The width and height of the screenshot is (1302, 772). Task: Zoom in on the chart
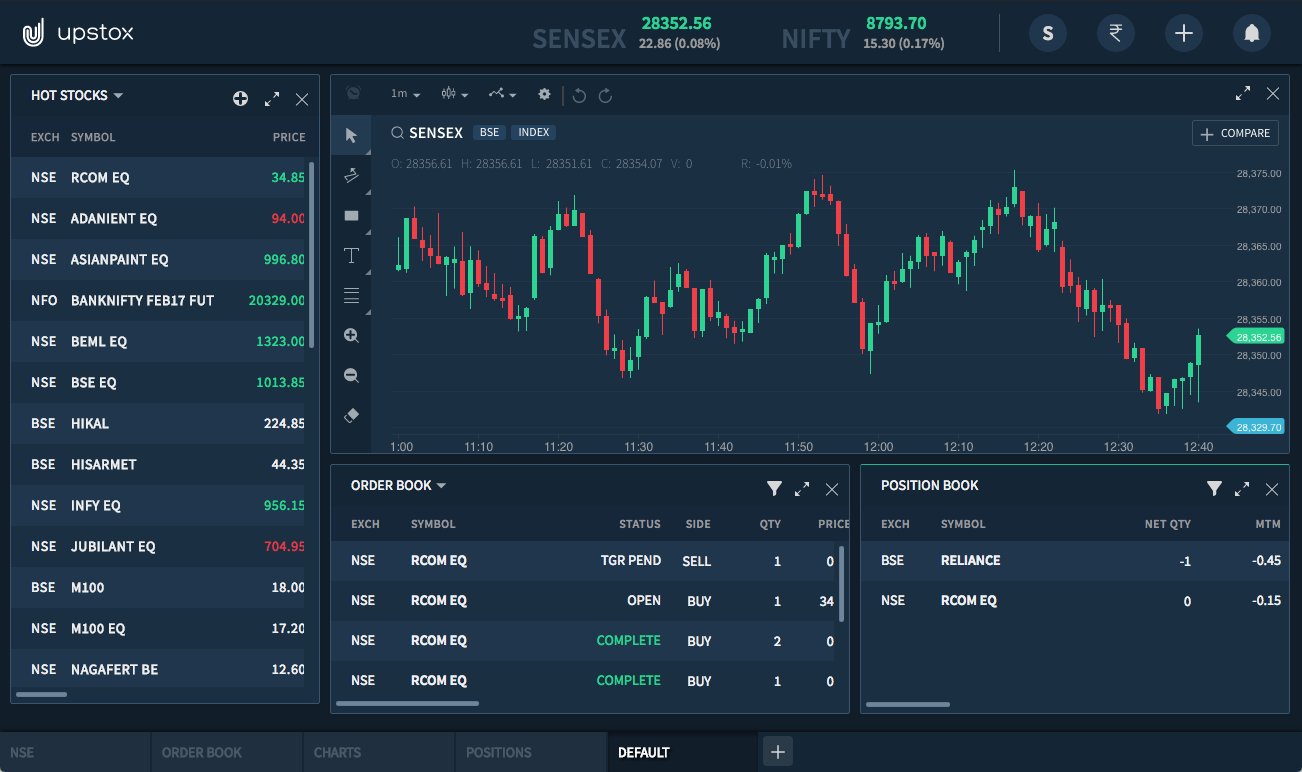(351, 335)
